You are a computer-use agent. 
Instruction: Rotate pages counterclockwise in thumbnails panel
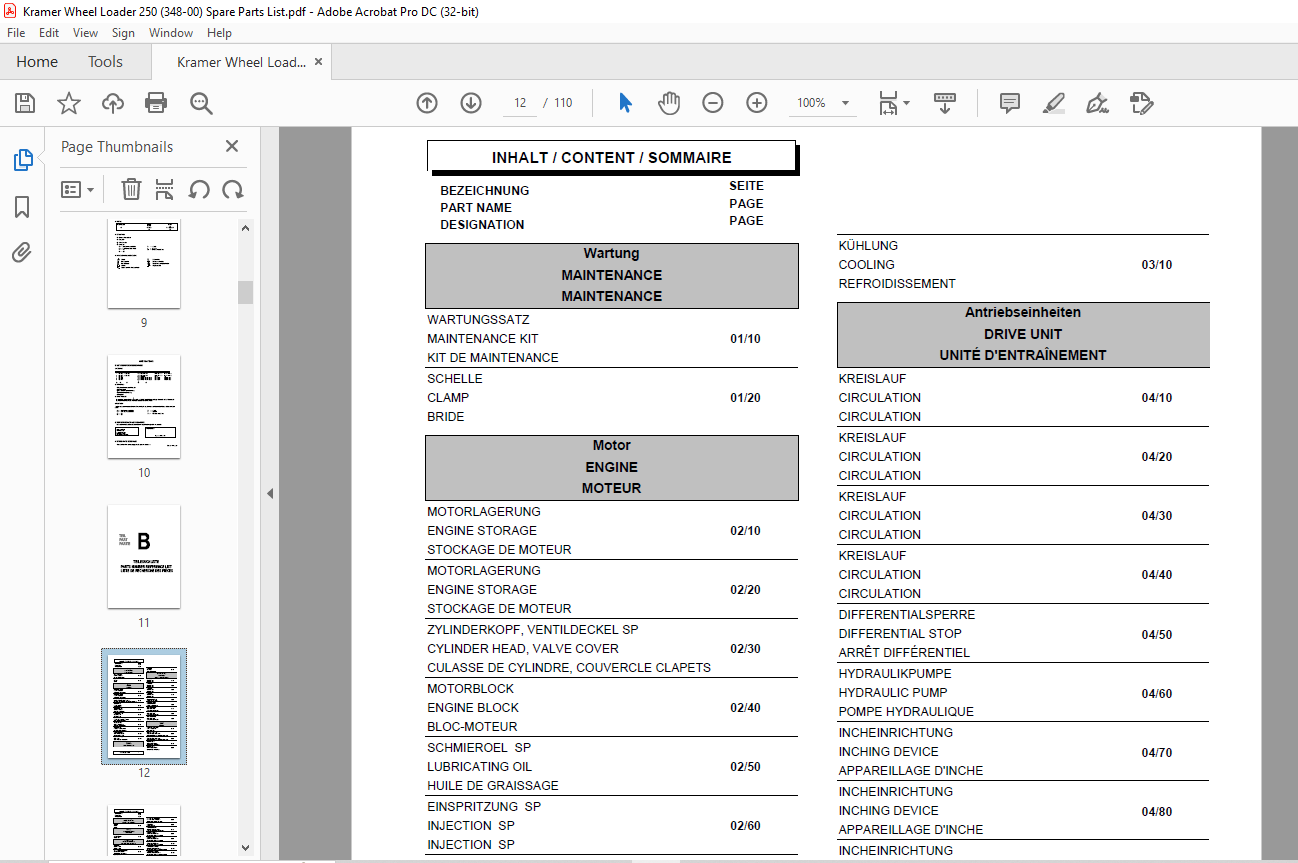(199, 189)
